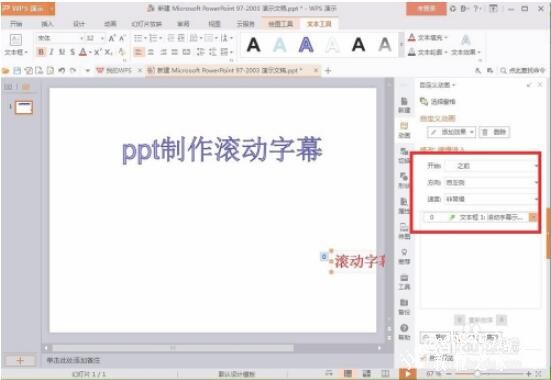Select the purple outlined A text style

pos(306,45)
